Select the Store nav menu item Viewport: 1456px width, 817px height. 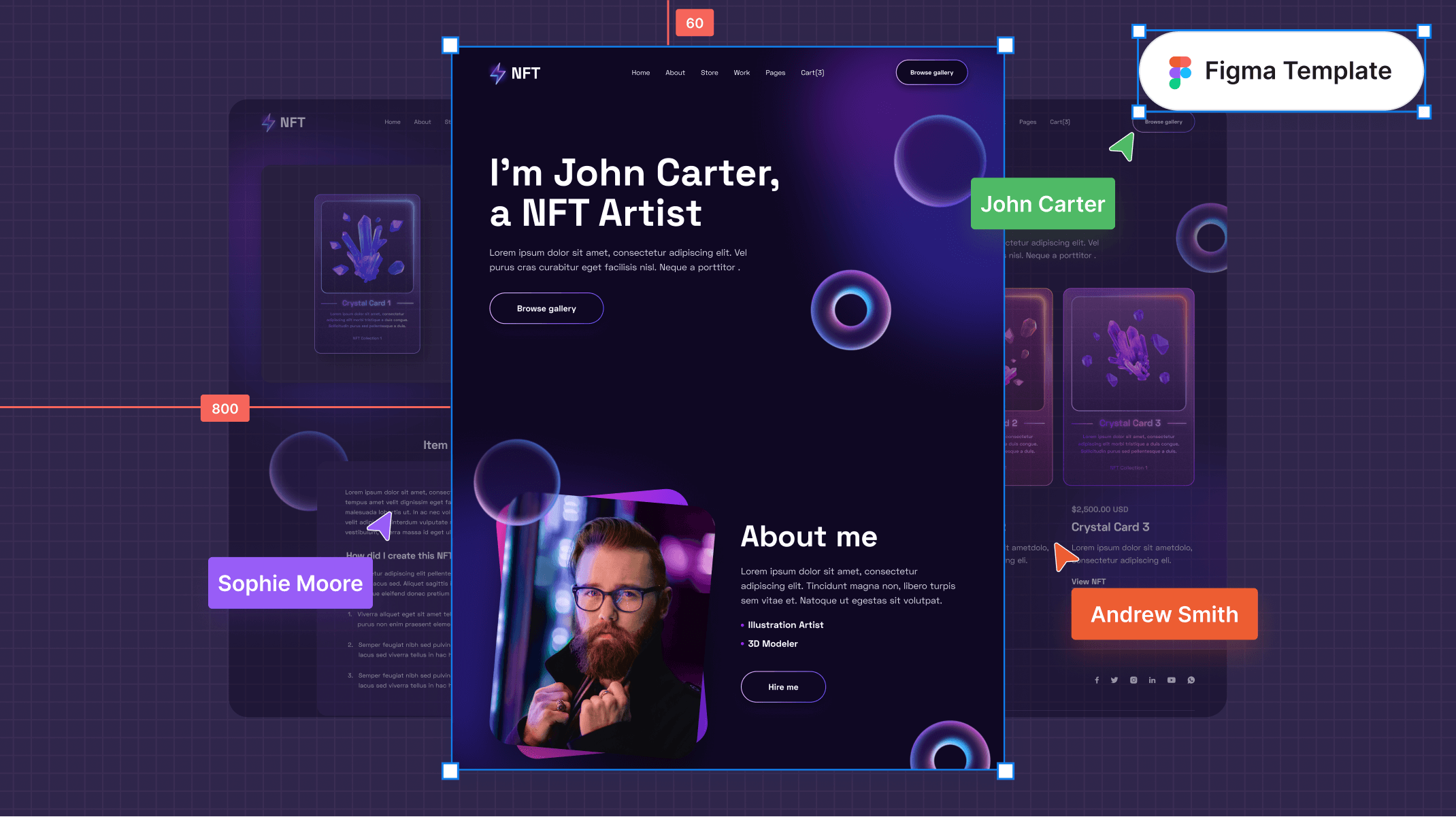708,72
